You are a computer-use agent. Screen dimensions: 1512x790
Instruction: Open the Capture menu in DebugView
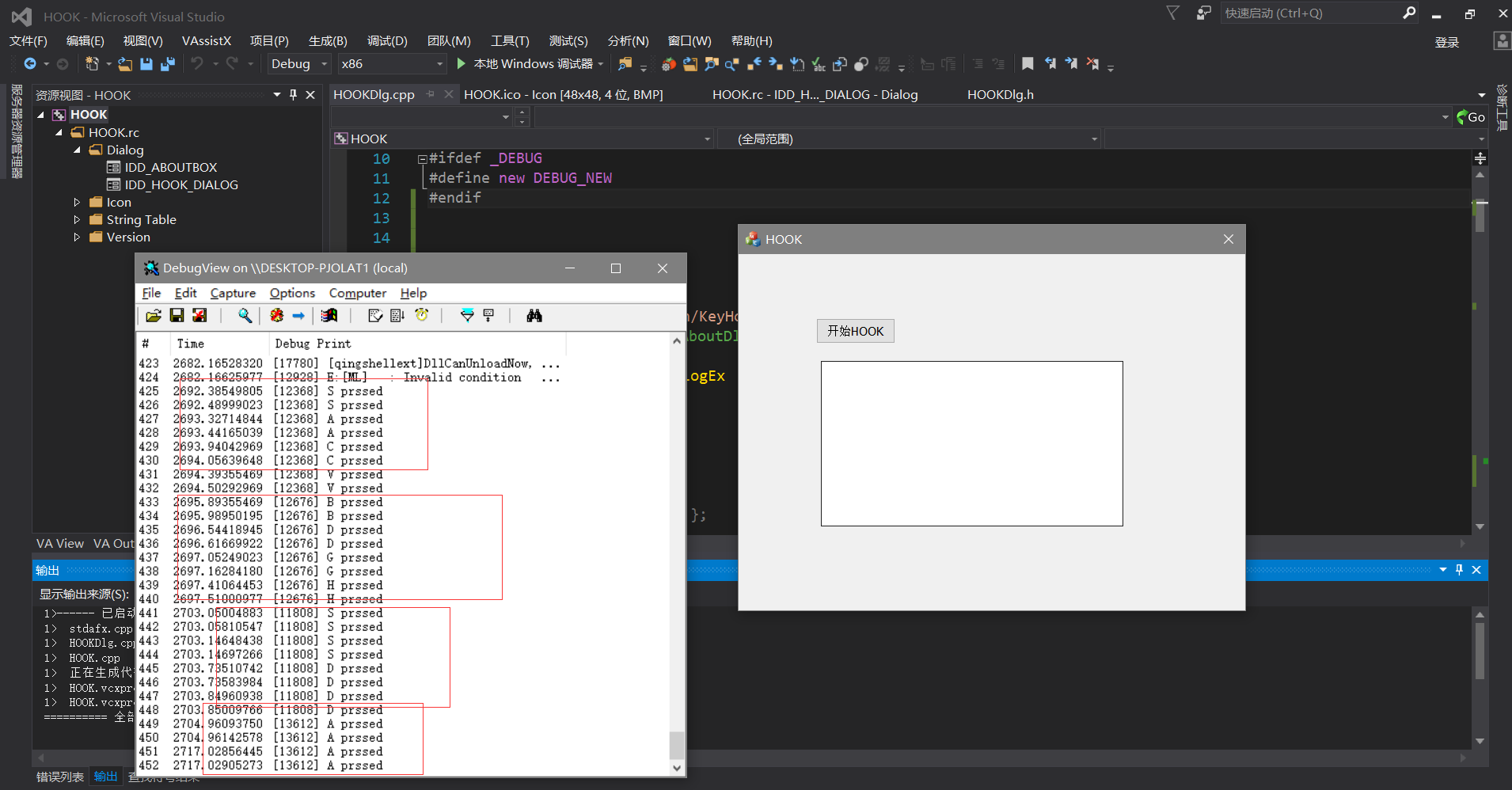coord(233,293)
